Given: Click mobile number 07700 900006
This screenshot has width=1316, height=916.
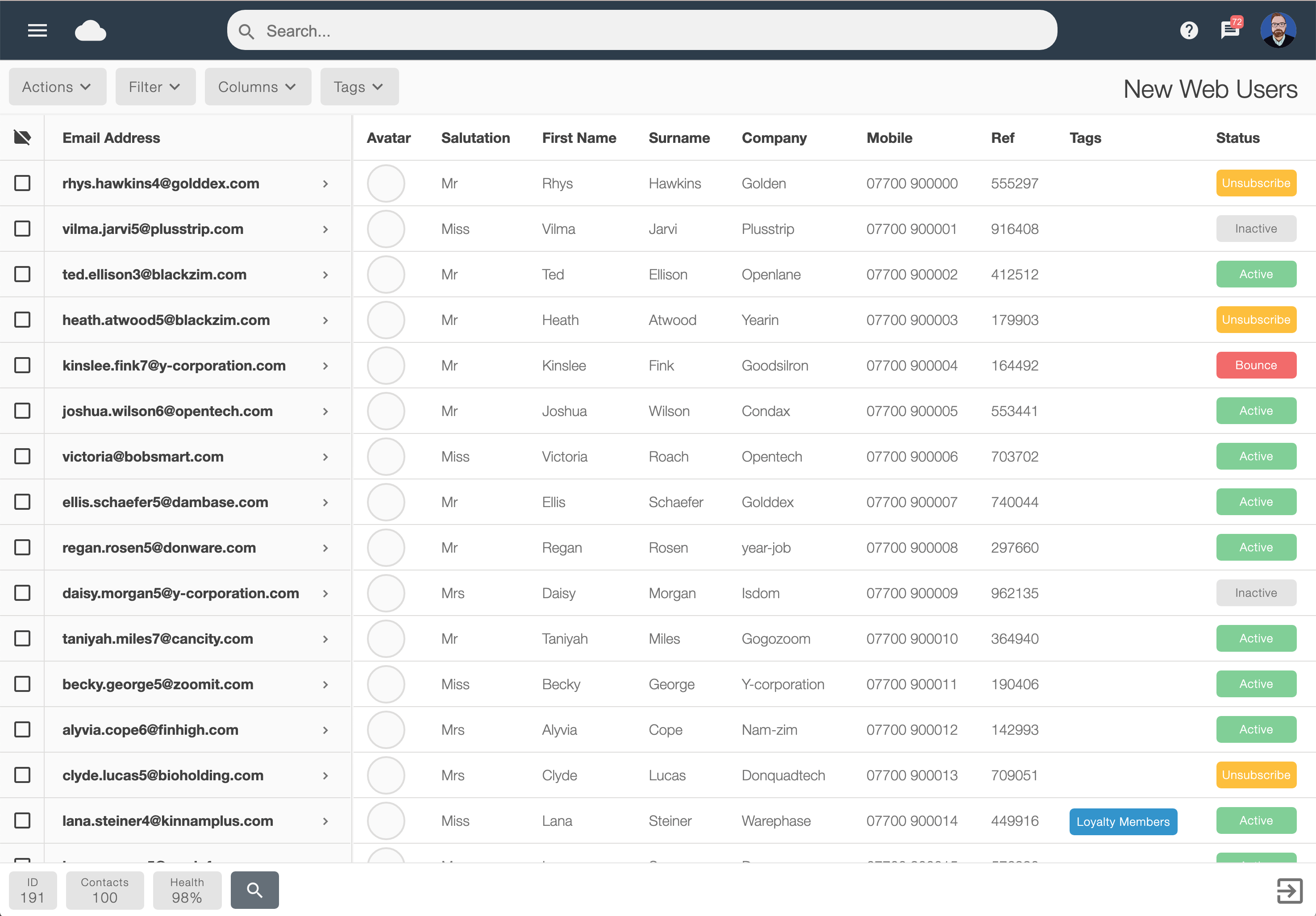Looking at the screenshot, I should (912, 456).
